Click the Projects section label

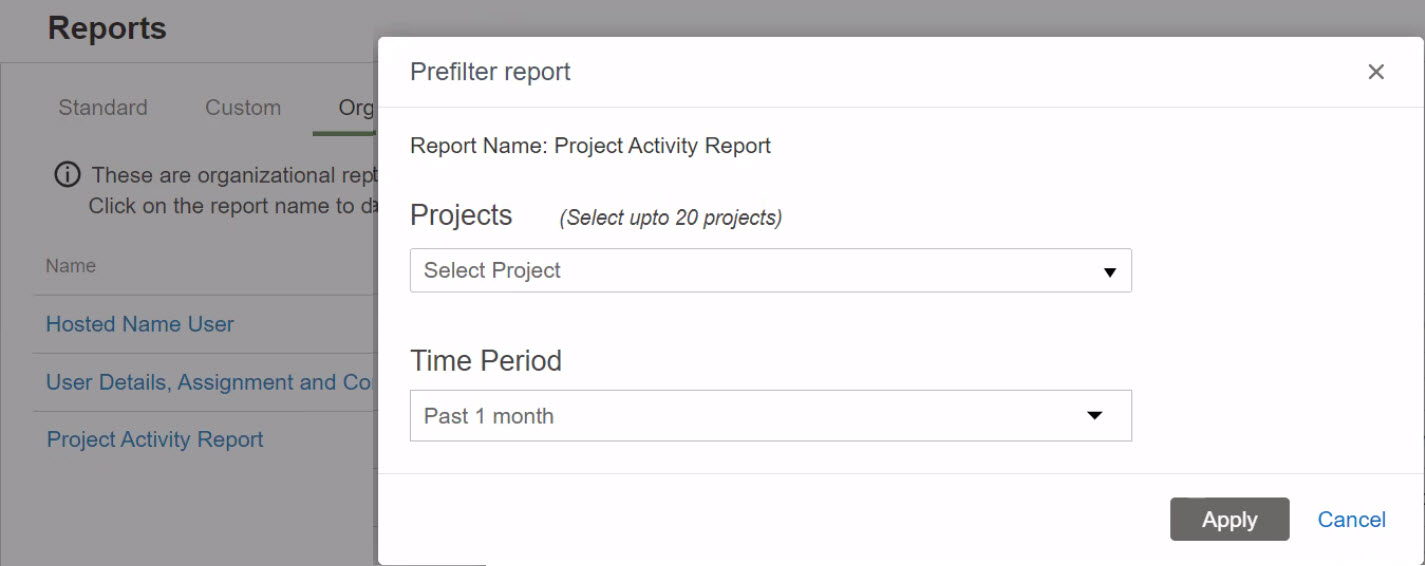461,215
